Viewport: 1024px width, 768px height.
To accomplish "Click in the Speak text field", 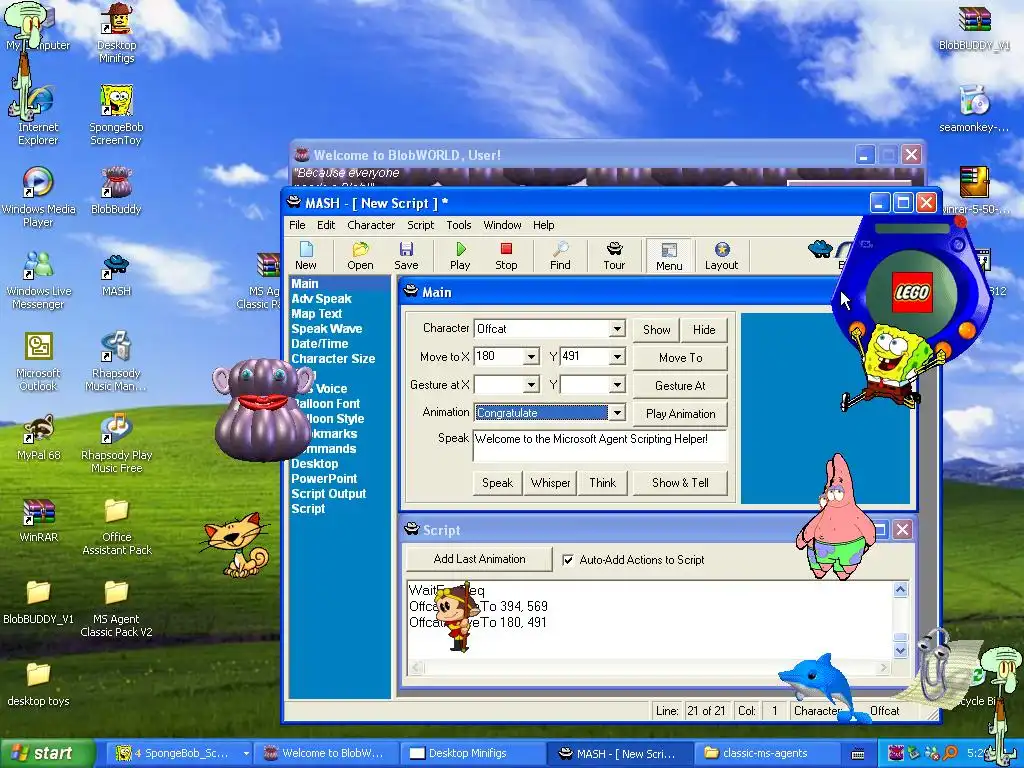I will pyautogui.click(x=600, y=446).
